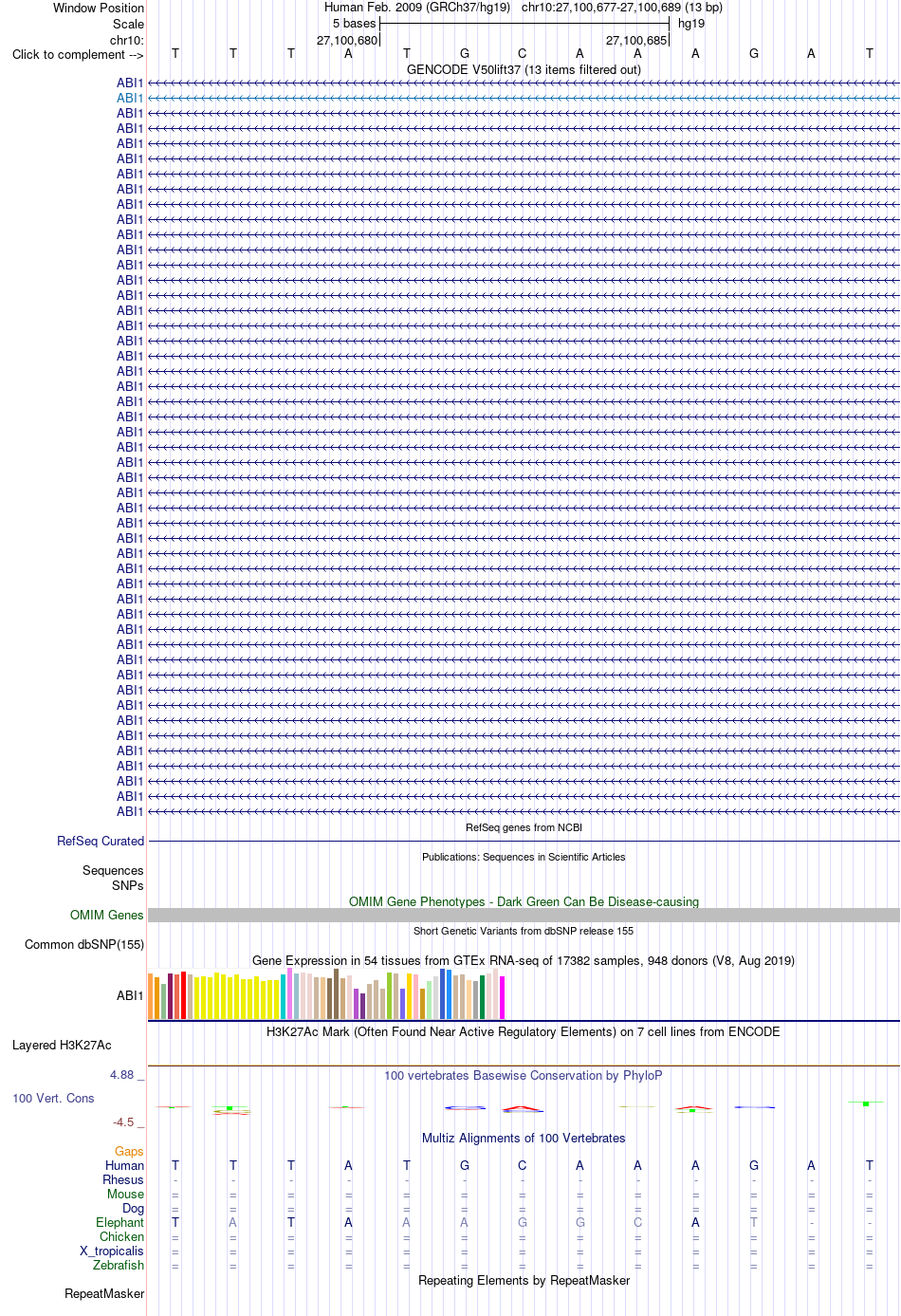Click the gray OMIM Genes item bar

tap(524, 915)
